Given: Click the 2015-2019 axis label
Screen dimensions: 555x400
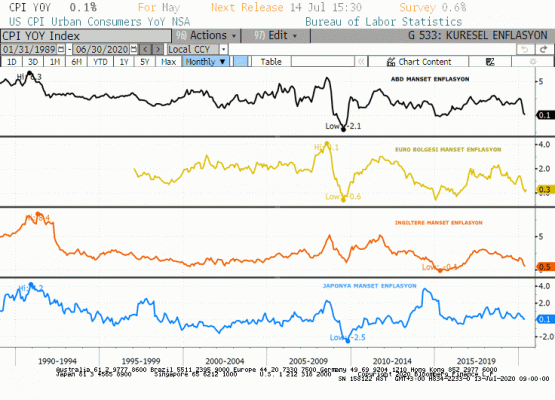Looking at the screenshot, I should pos(476,361).
